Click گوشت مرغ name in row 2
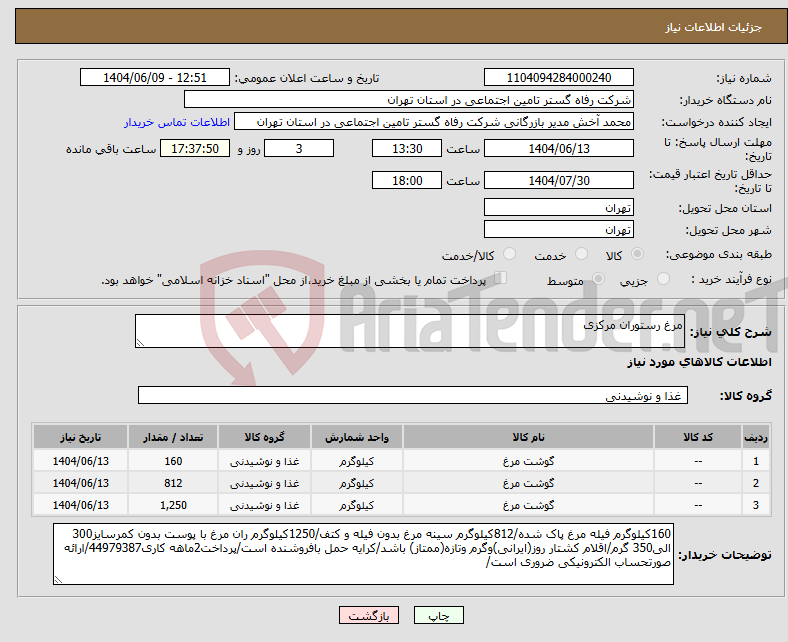 click(x=528, y=483)
